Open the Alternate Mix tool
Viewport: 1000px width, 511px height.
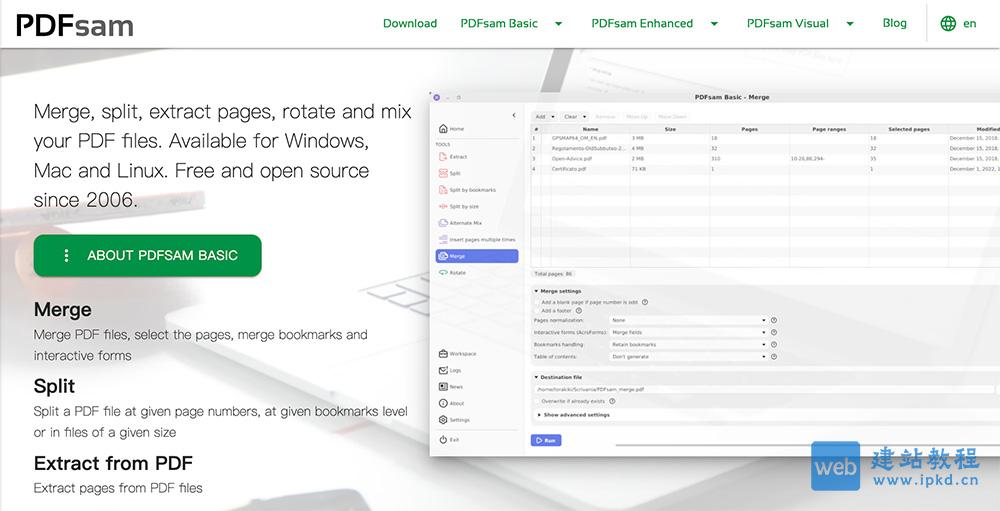tap(465, 223)
